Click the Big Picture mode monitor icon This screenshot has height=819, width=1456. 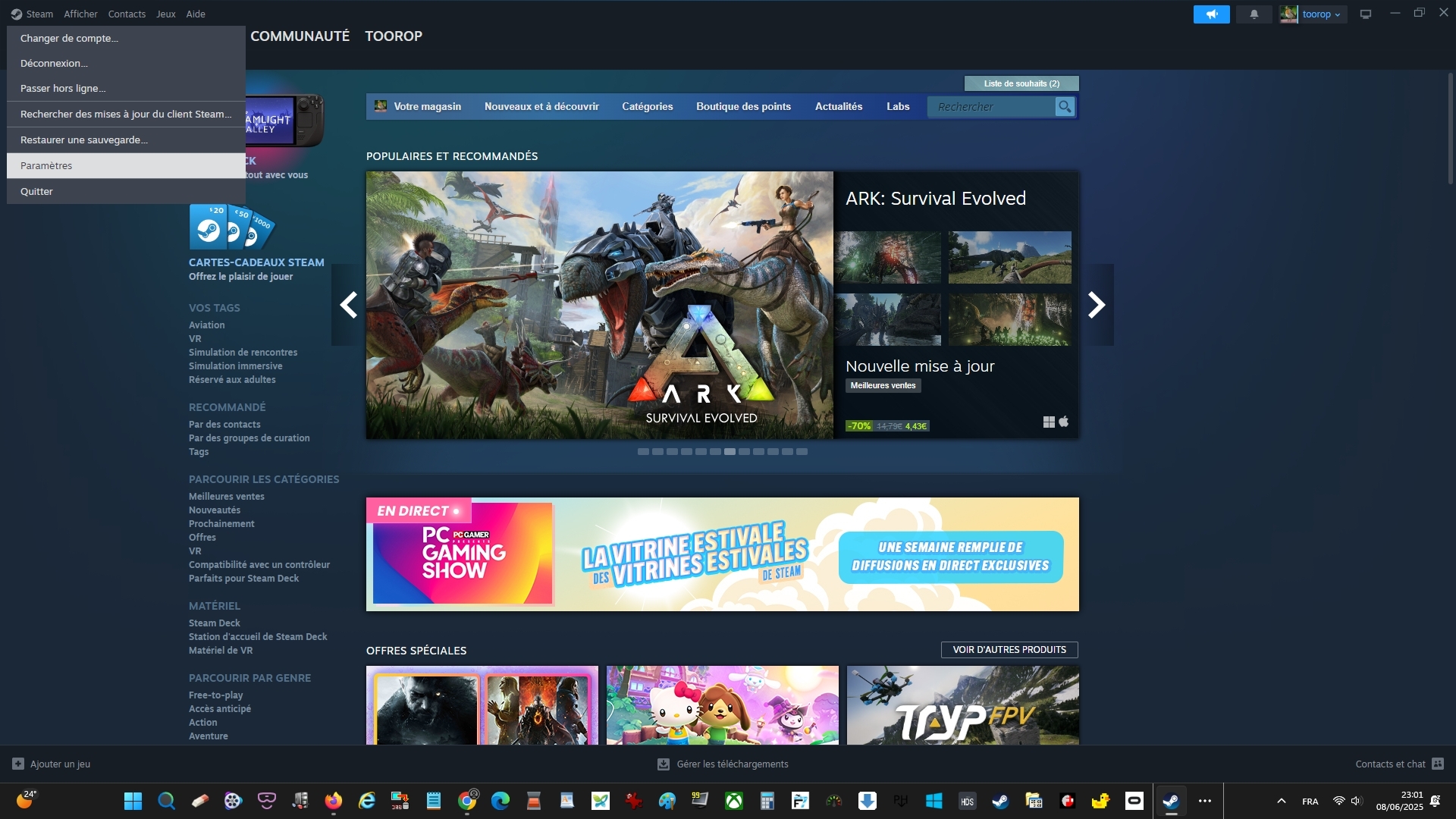1366,14
